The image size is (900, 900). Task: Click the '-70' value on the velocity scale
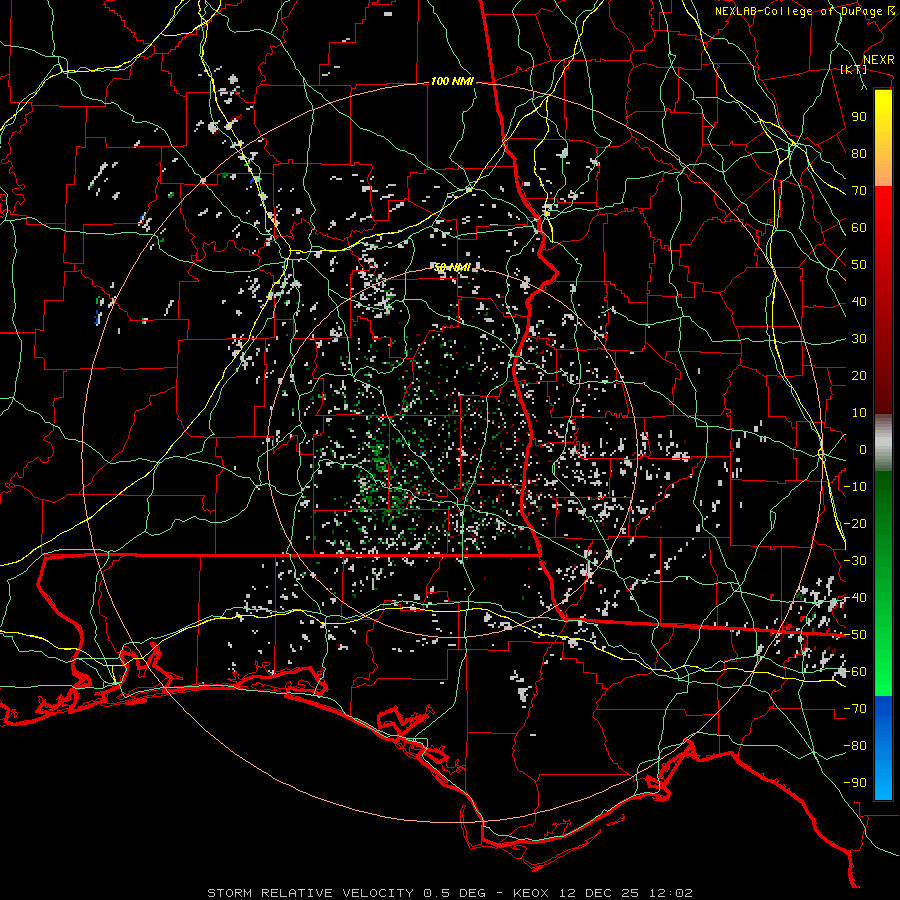coord(855,709)
